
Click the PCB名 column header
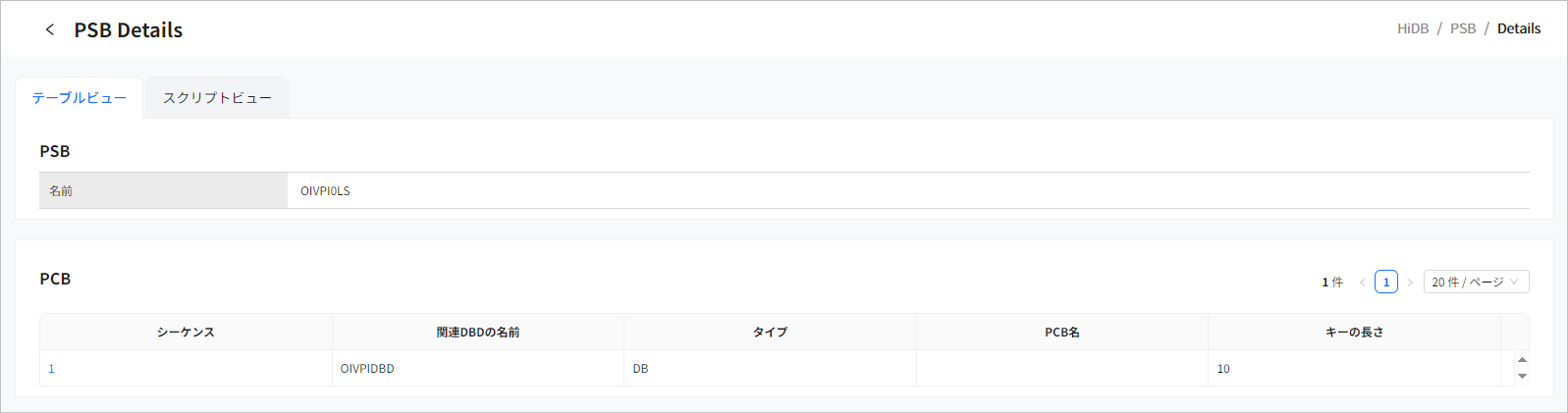1062,333
